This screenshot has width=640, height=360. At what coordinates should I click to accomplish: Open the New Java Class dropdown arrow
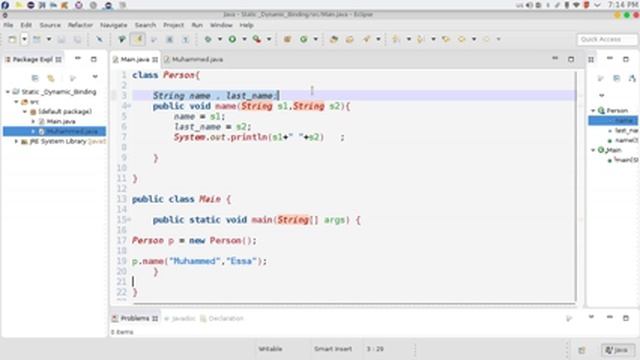point(316,39)
